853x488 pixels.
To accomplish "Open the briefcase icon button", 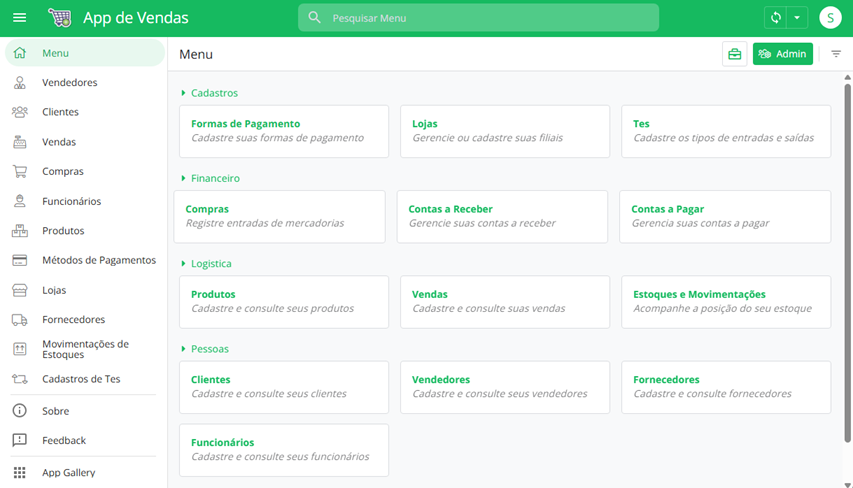I will click(735, 54).
